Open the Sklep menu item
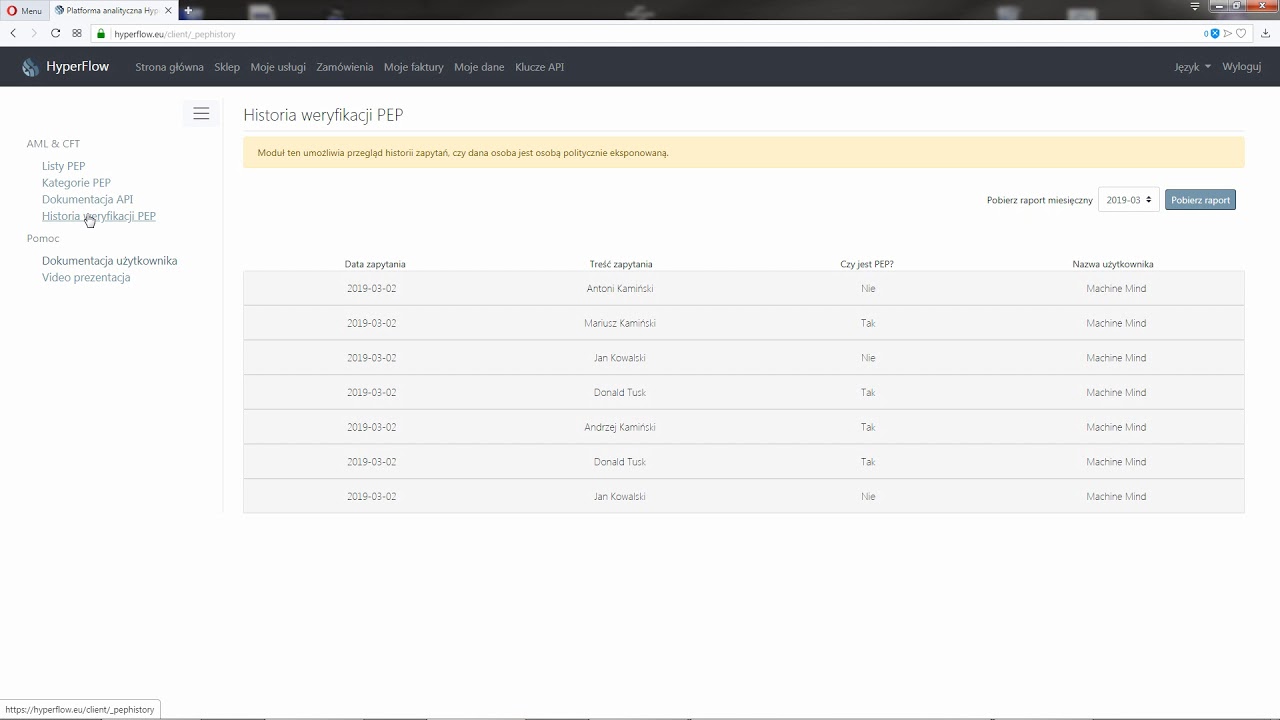Viewport: 1280px width, 720px height. (x=227, y=67)
